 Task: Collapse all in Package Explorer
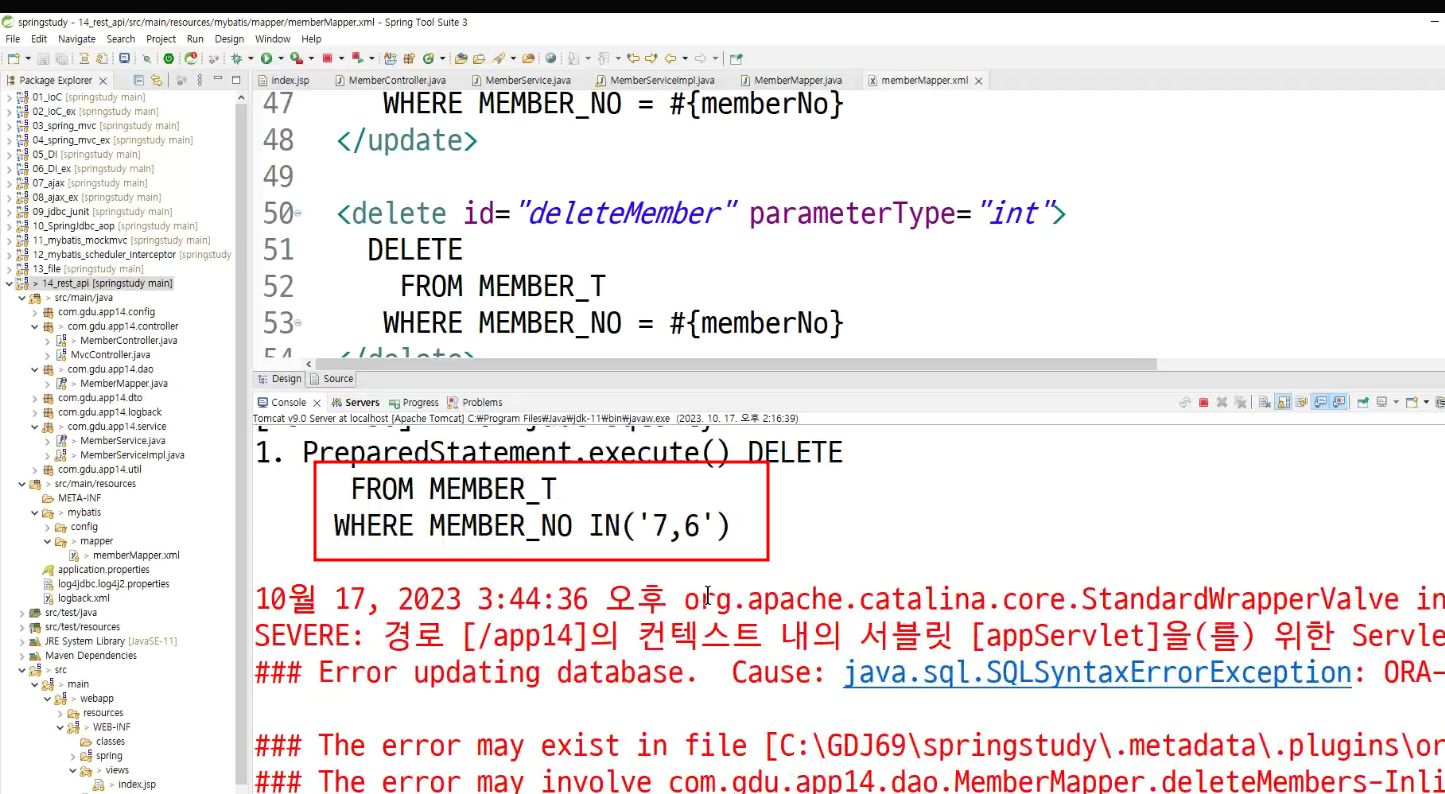(139, 80)
